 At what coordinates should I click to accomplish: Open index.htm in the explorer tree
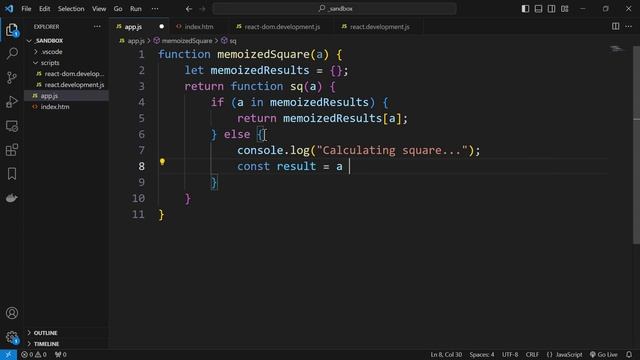tap(66, 107)
